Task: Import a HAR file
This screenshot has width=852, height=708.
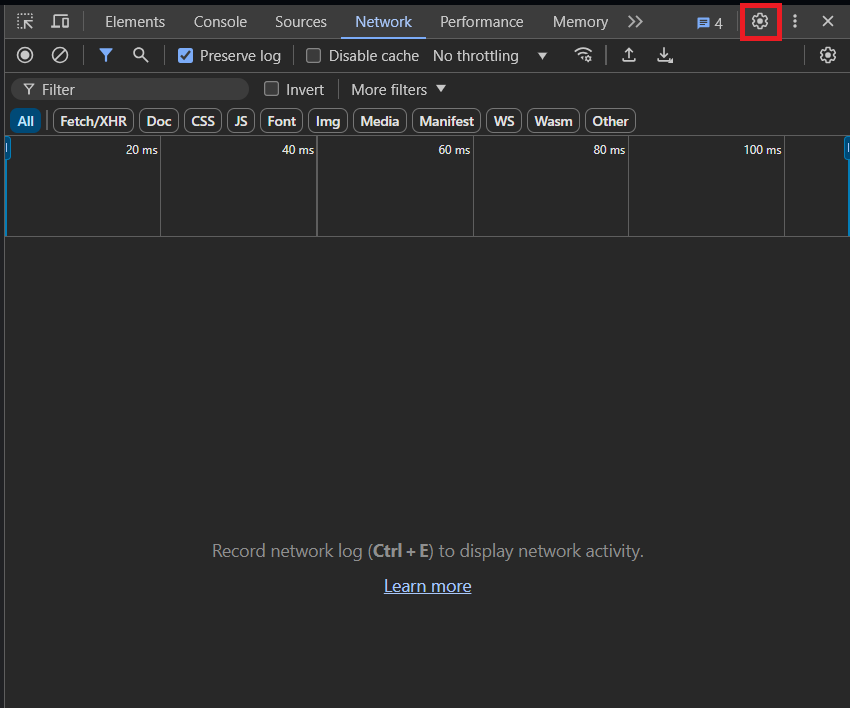Action: [x=629, y=55]
